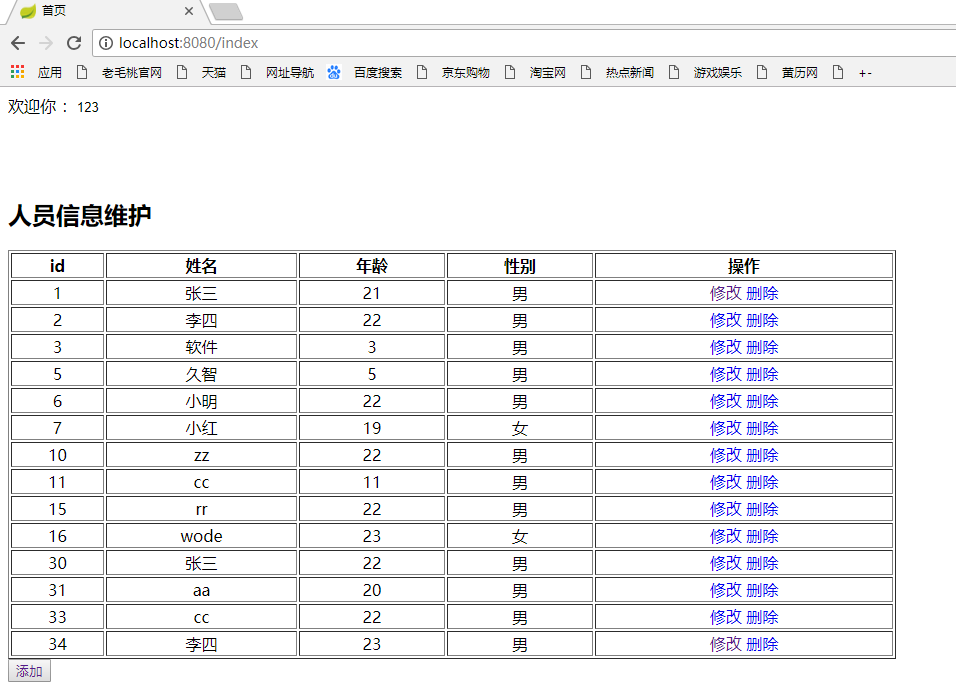Click the 添加 button below the table
Image resolution: width=956 pixels, height=691 pixels.
[x=29, y=671]
